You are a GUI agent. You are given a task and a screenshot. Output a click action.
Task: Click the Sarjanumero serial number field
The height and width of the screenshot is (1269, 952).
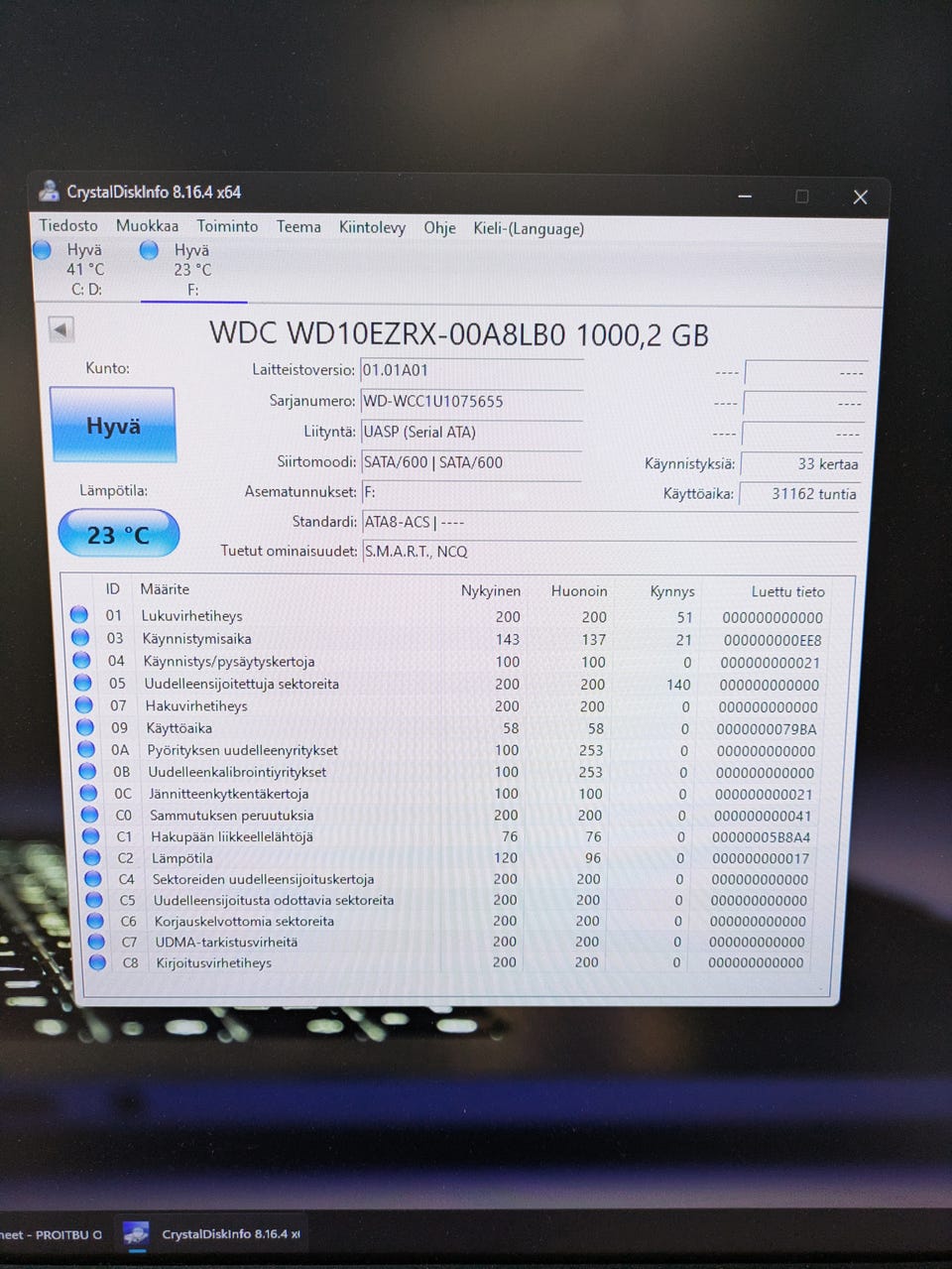tap(471, 402)
